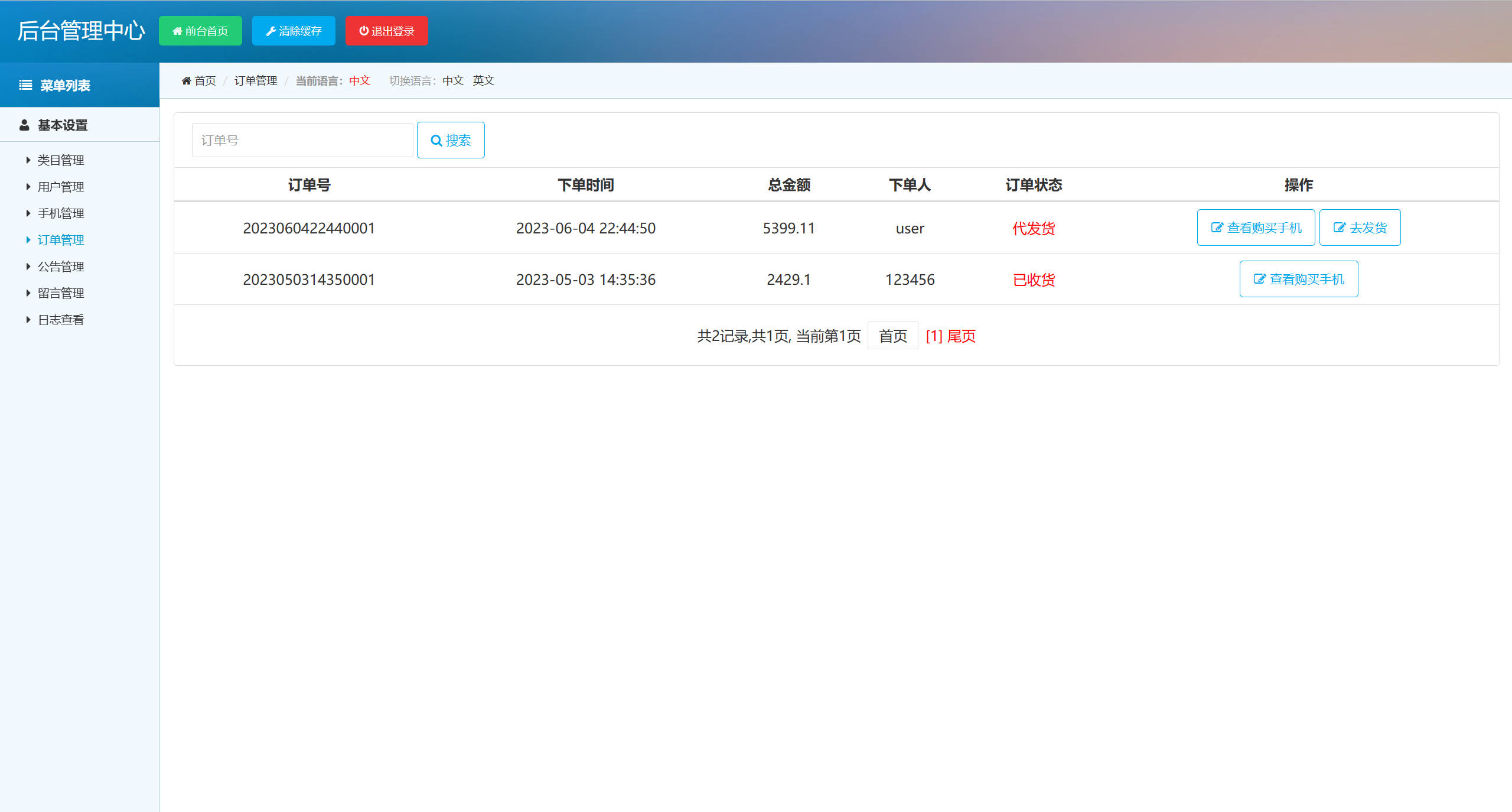Viewport: 1512px width, 812px height.
Task: Click the wrench icon on 清除缓存 button
Action: [272, 31]
